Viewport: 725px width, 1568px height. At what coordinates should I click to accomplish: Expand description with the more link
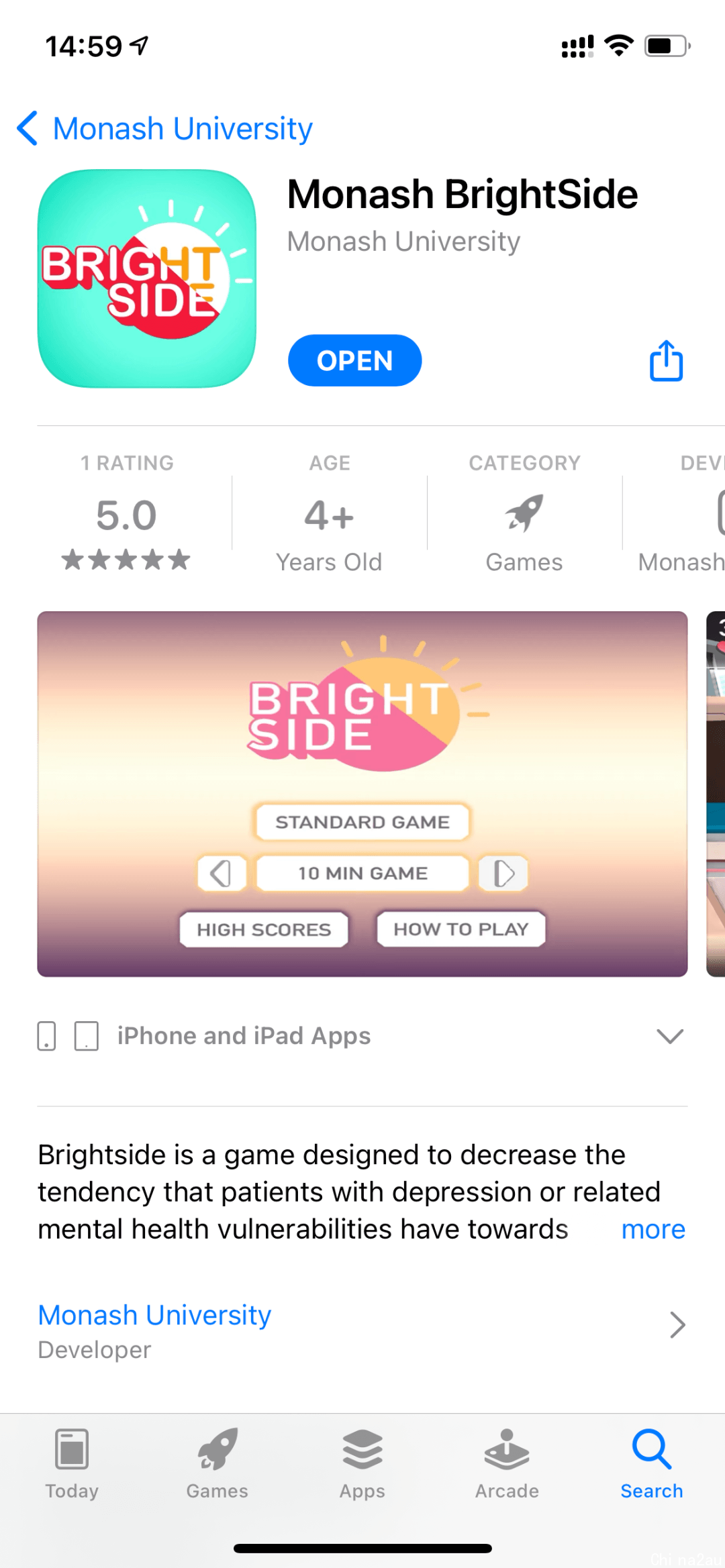(x=653, y=1229)
